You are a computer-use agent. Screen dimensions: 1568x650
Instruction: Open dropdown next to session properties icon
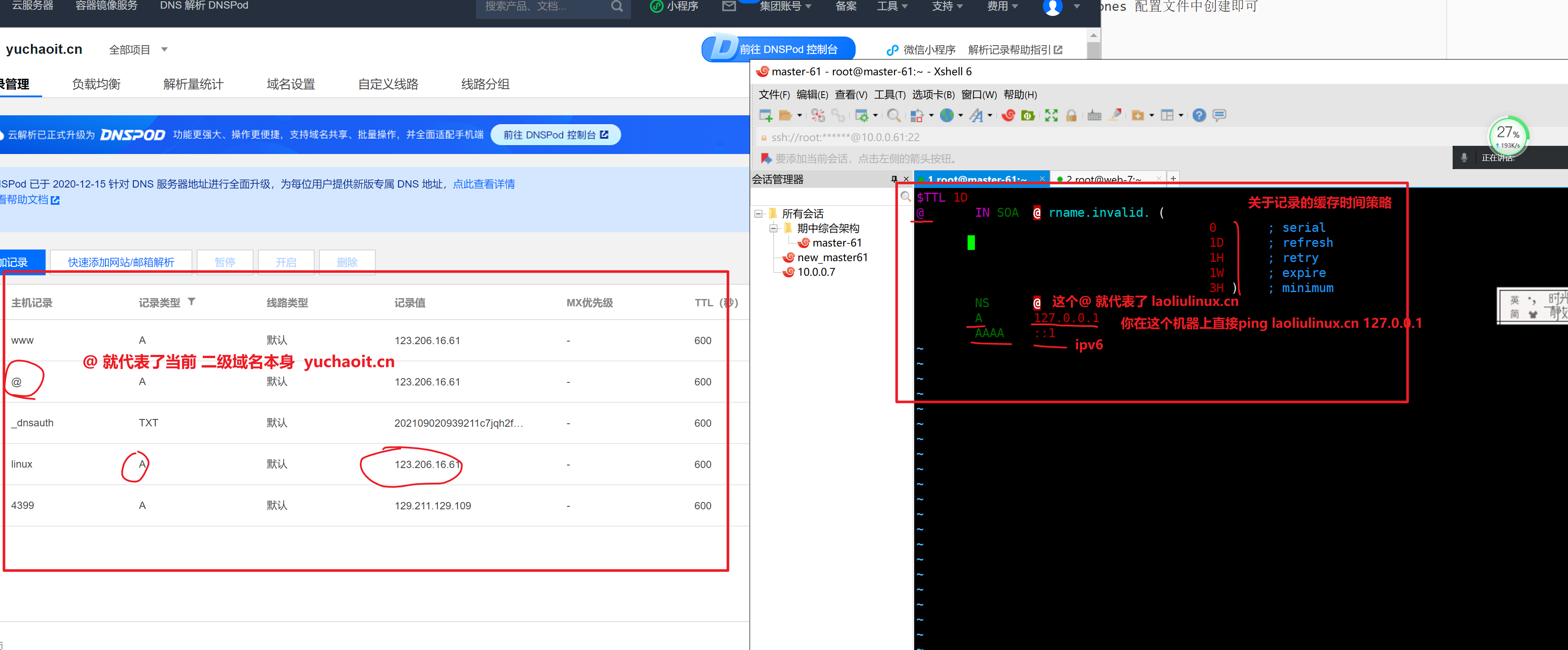[x=875, y=115]
